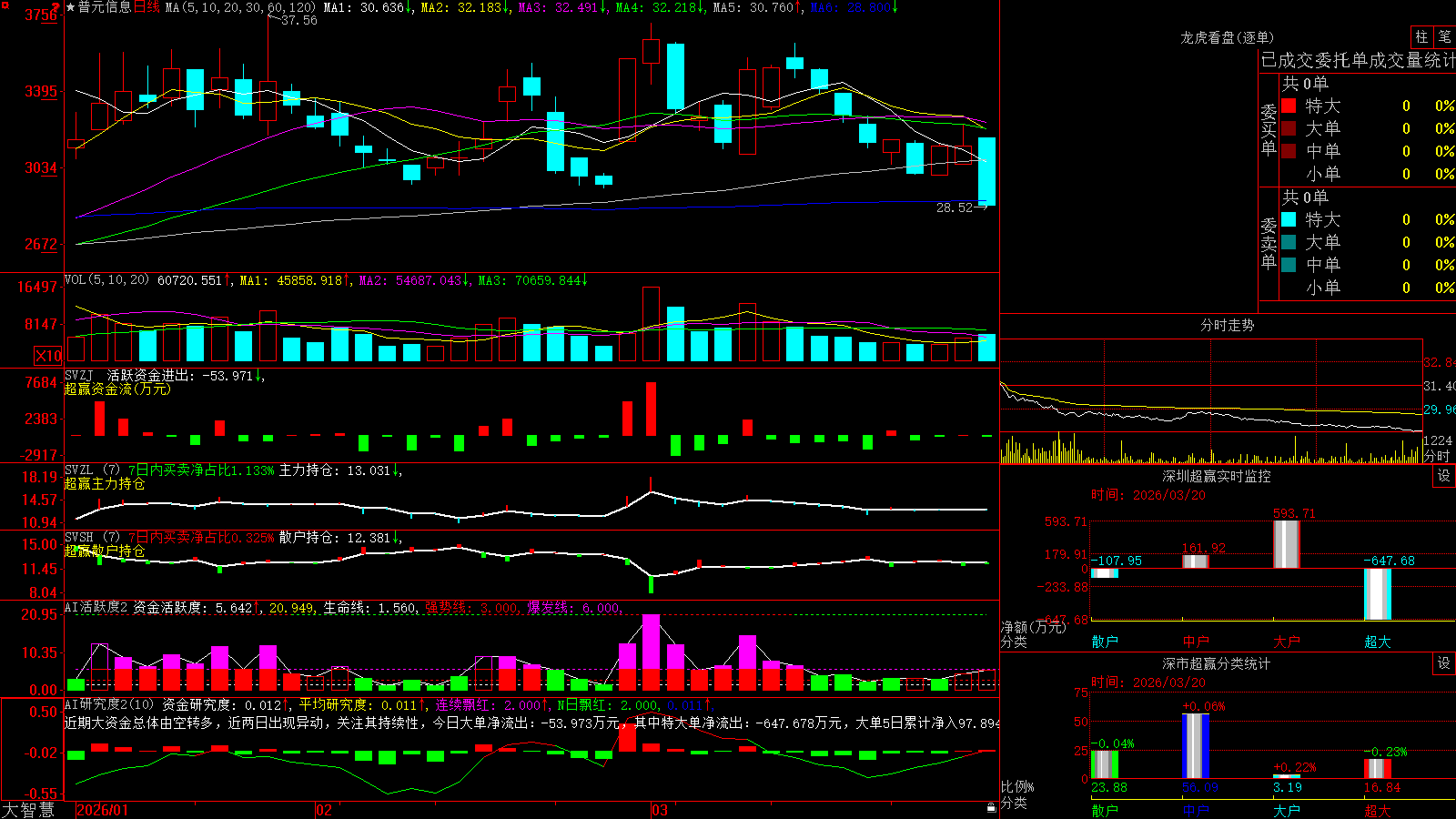Click the 深市超赢分类统计 panel title
The height and width of the screenshot is (819, 1456).
1217,663
